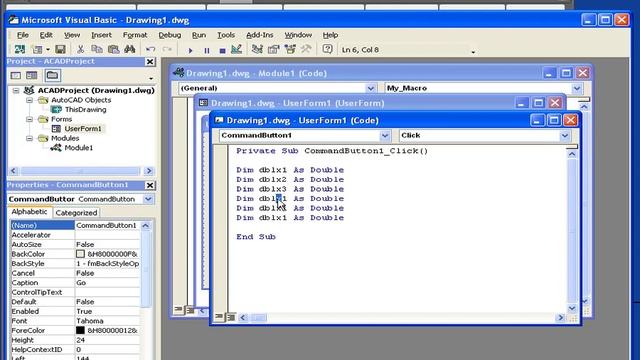Click the Undo arrow icon
The image size is (640, 360).
tap(151, 50)
